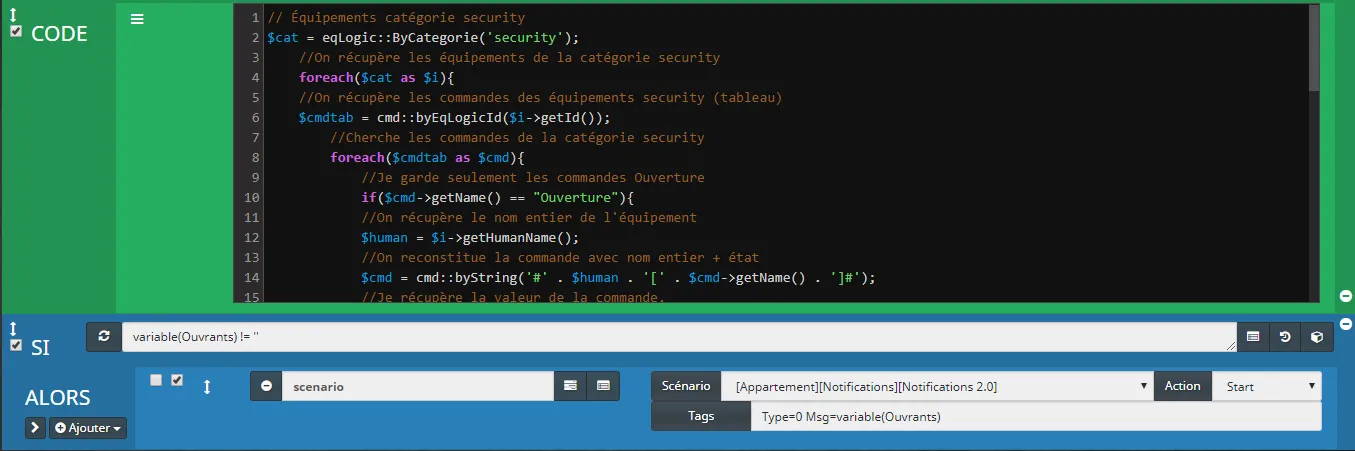The image size is (1355, 451).
Task: Untick the checked checkbox in scenario action row
Action: pyautogui.click(x=177, y=380)
